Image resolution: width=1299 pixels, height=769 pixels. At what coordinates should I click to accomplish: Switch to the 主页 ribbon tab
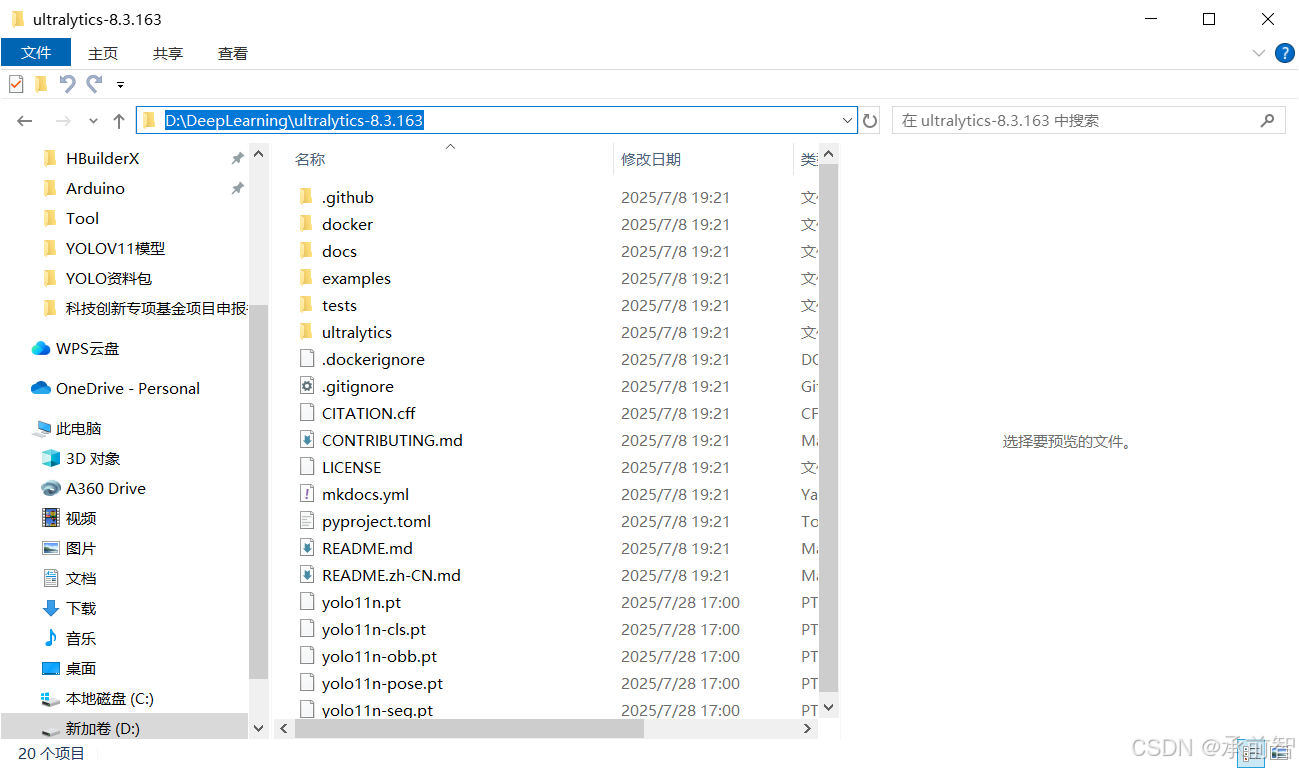click(103, 53)
